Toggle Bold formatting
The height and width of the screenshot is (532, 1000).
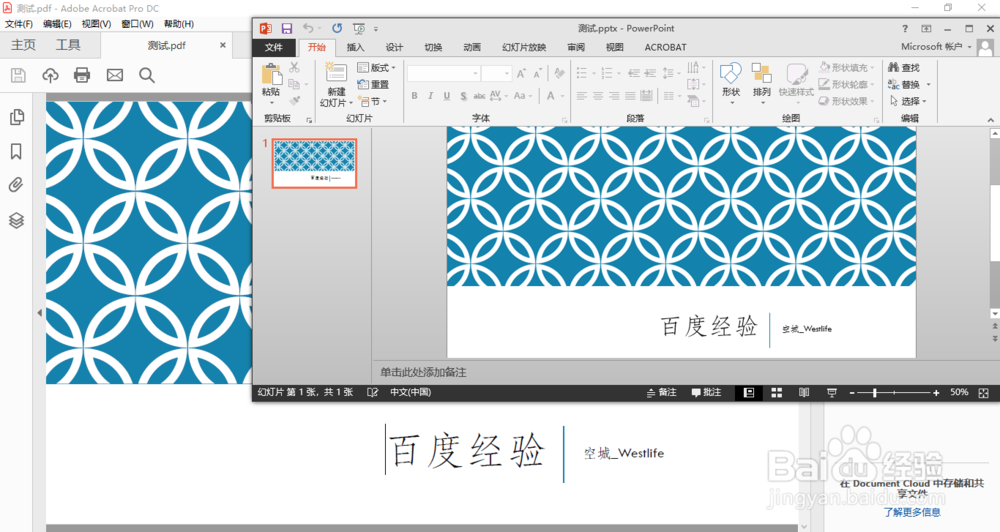point(415,96)
